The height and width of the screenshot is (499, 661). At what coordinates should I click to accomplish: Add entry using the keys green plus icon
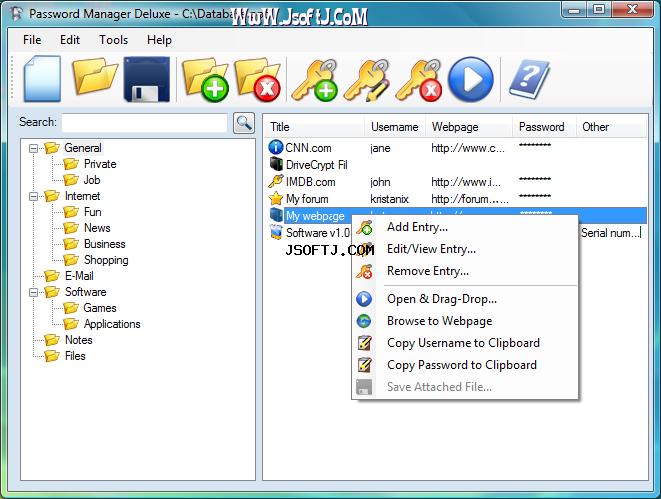315,80
